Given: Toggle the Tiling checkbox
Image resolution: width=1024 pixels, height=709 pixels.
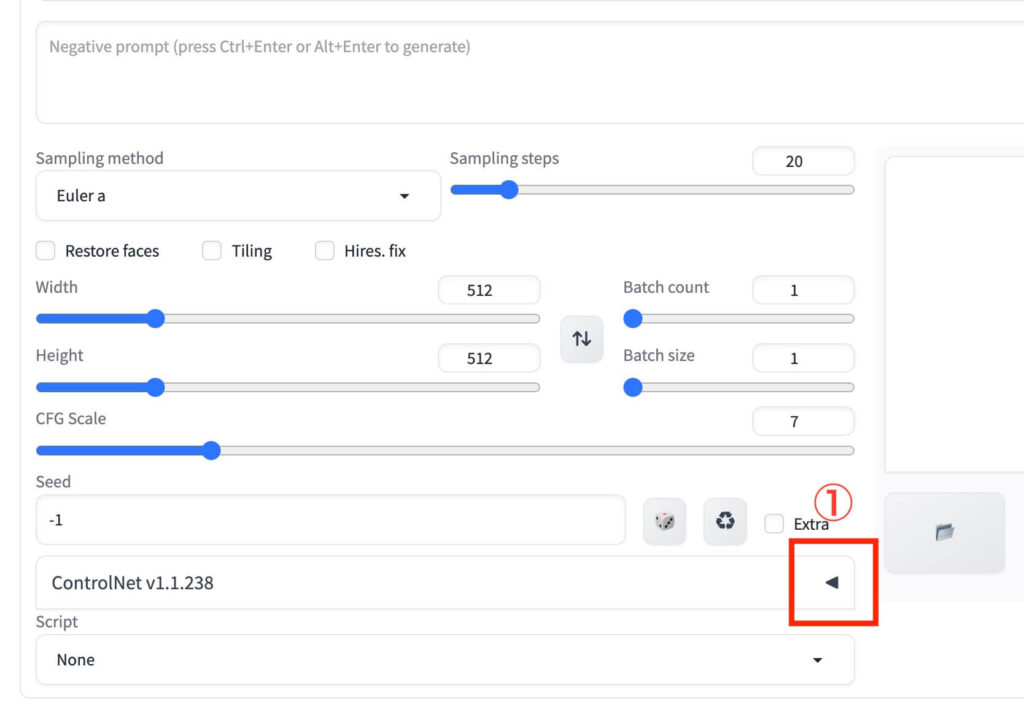Looking at the screenshot, I should point(212,251).
